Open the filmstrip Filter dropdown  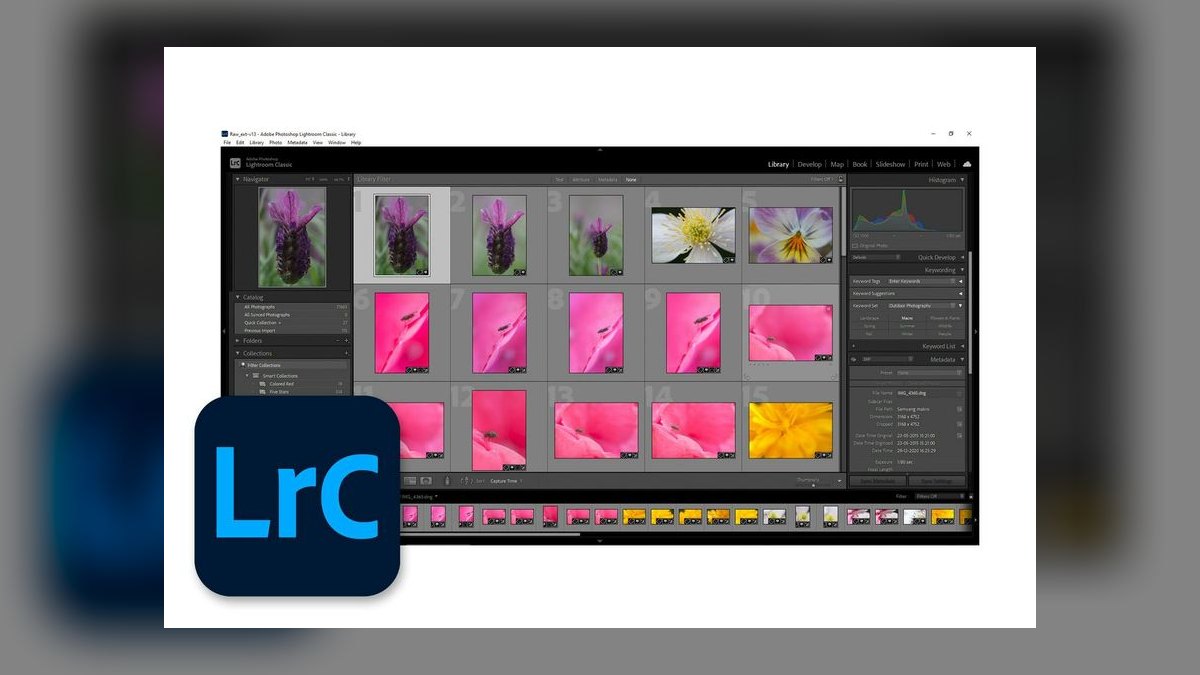pos(942,496)
